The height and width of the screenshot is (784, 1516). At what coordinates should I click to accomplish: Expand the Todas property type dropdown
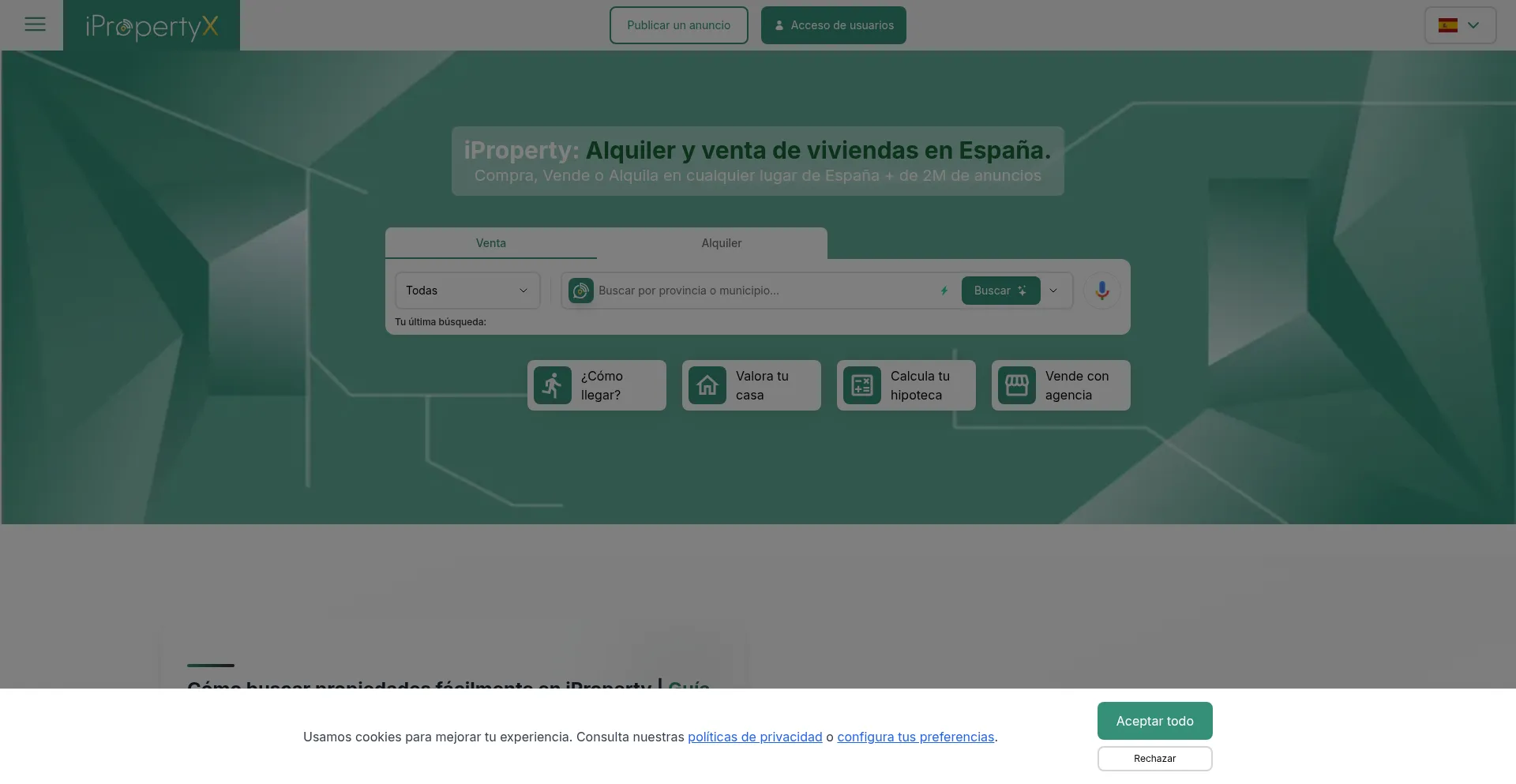pos(467,291)
